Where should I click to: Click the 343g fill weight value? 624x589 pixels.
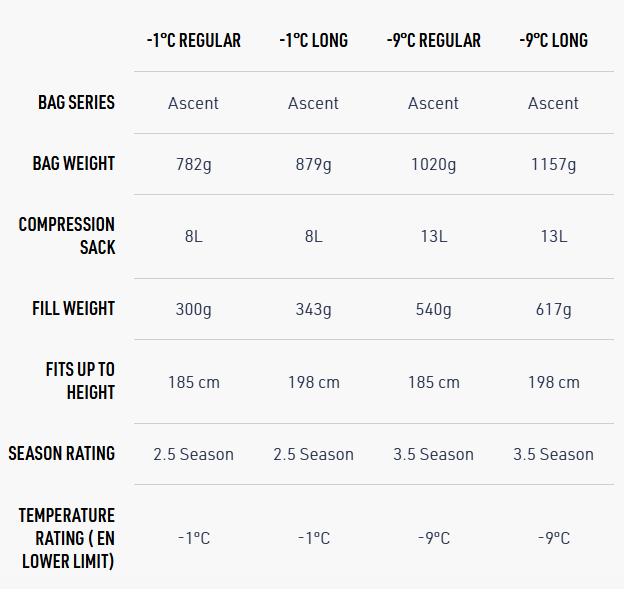tap(313, 309)
